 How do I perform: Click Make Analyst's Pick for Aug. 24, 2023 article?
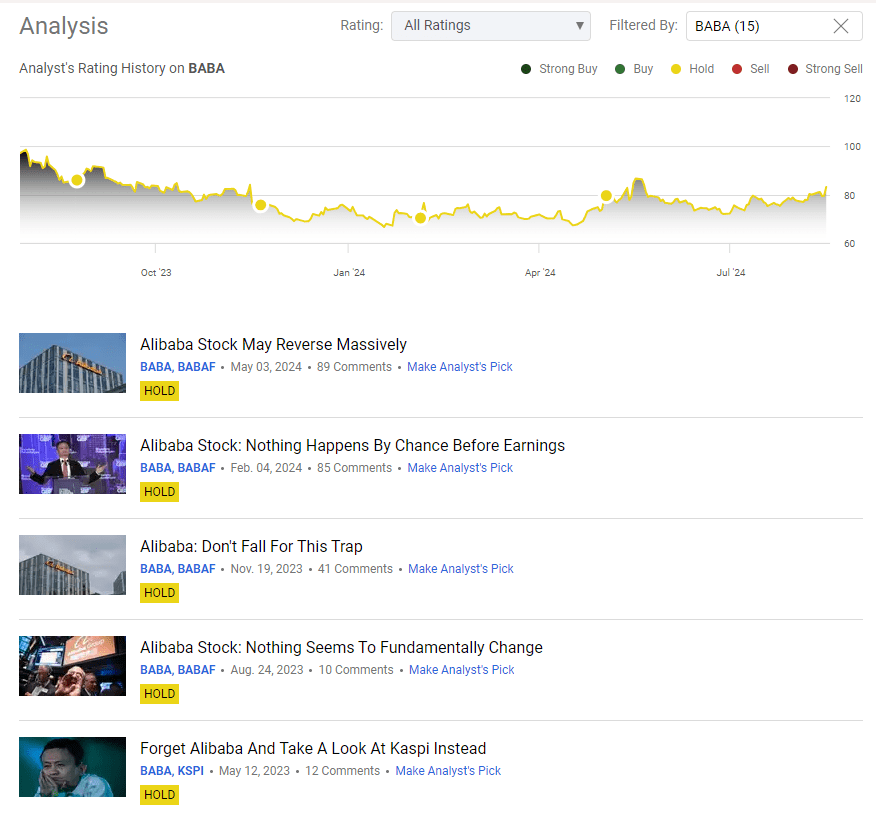pyautogui.click(x=461, y=670)
